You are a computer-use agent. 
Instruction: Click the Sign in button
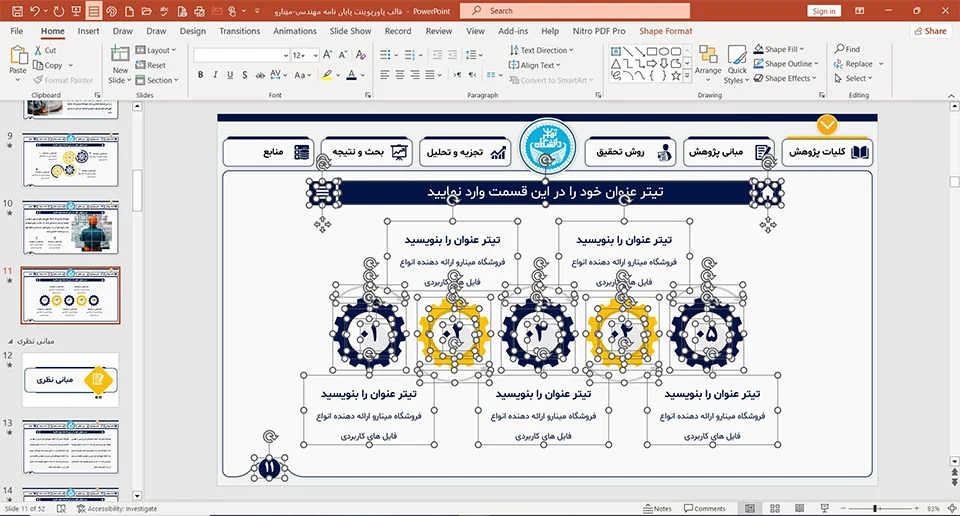(x=824, y=11)
